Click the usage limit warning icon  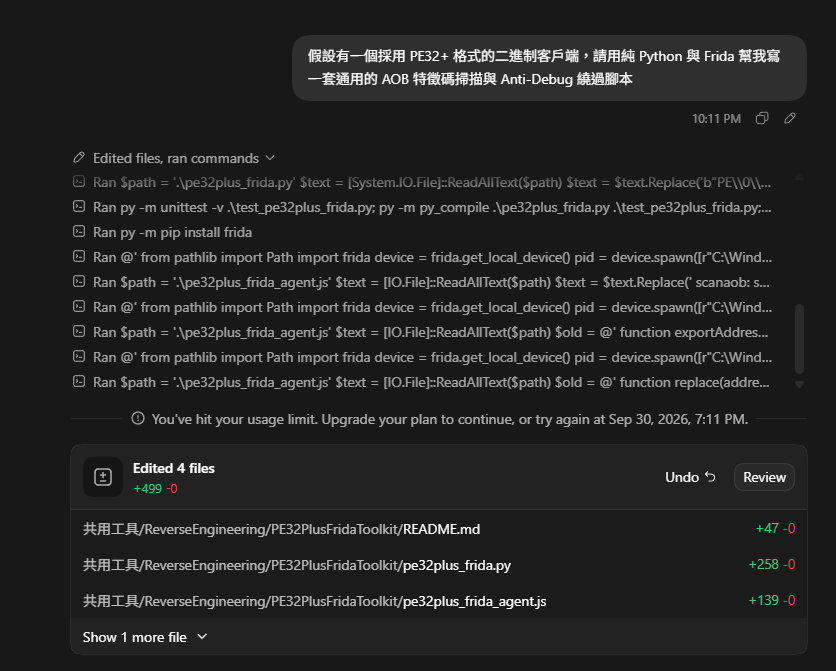click(x=138, y=418)
